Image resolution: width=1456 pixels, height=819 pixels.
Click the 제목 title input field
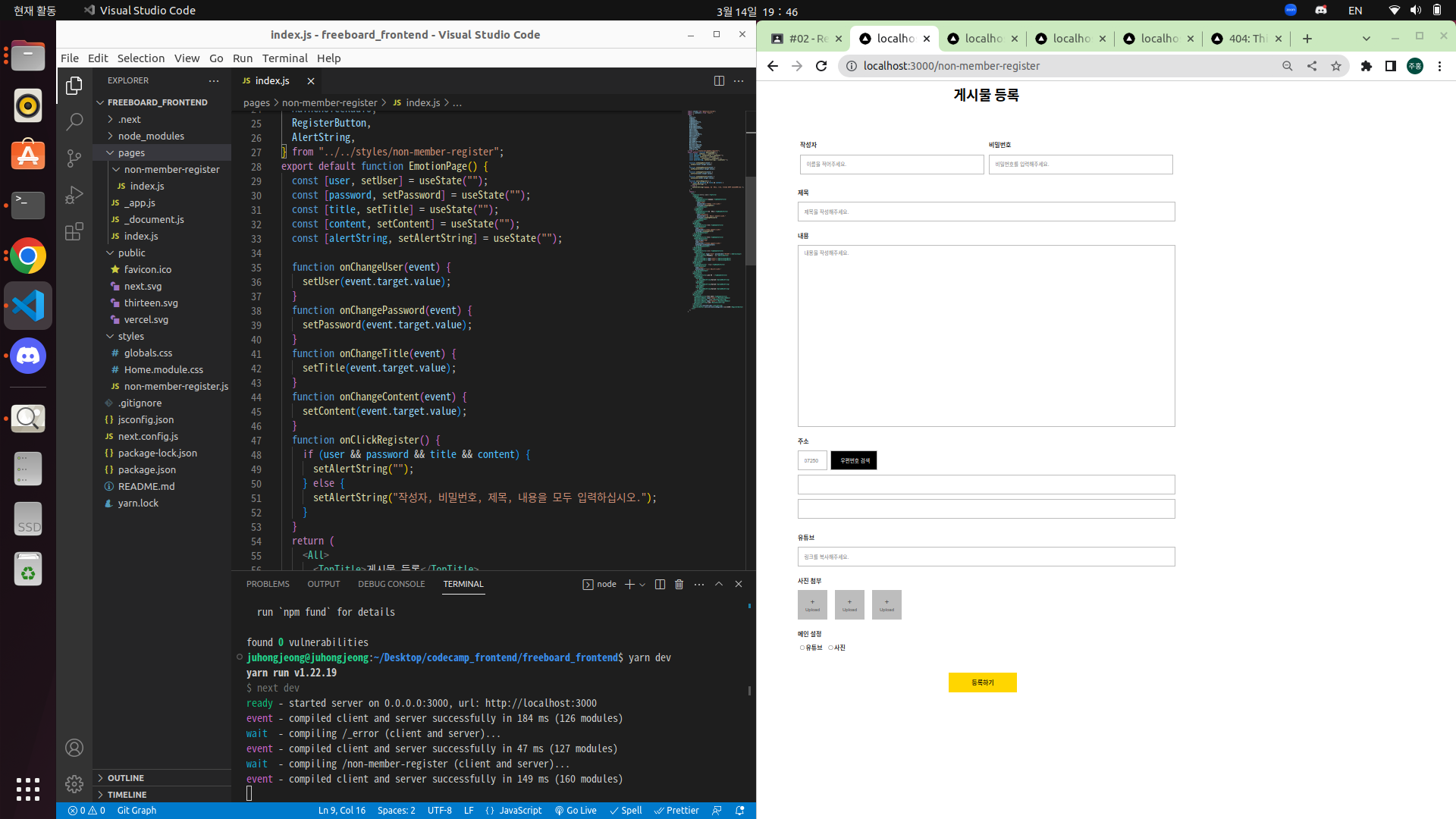coord(986,212)
